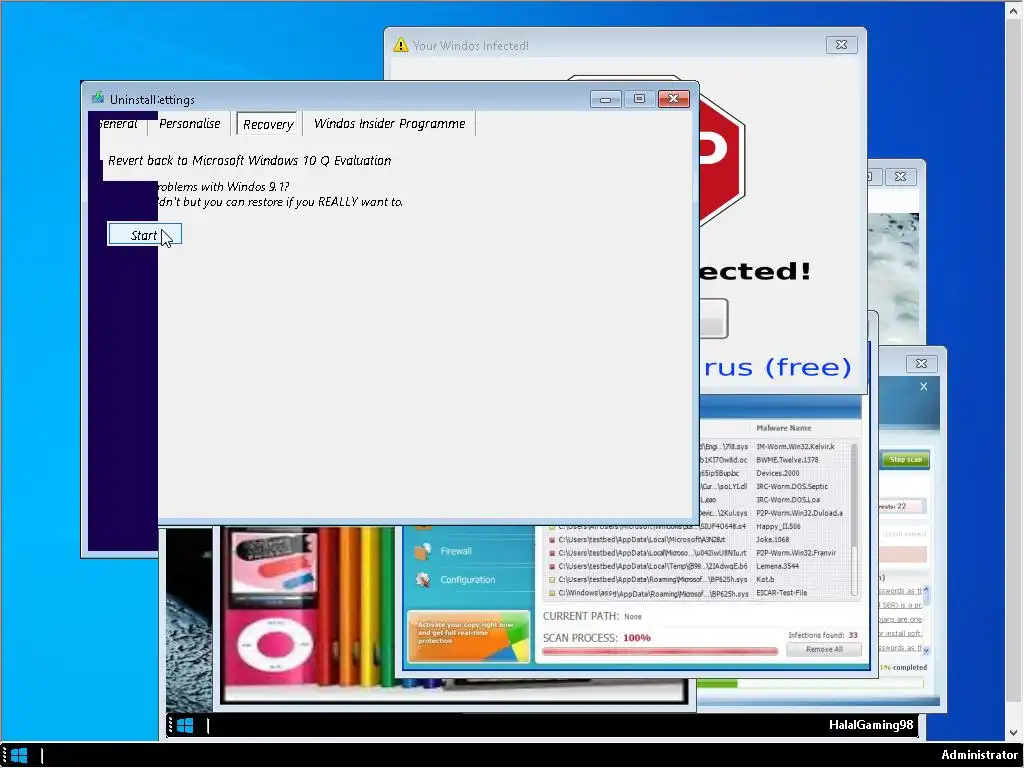Select the Devices.2000 malware entry
This screenshot has width=1024, height=768.
coord(777,473)
